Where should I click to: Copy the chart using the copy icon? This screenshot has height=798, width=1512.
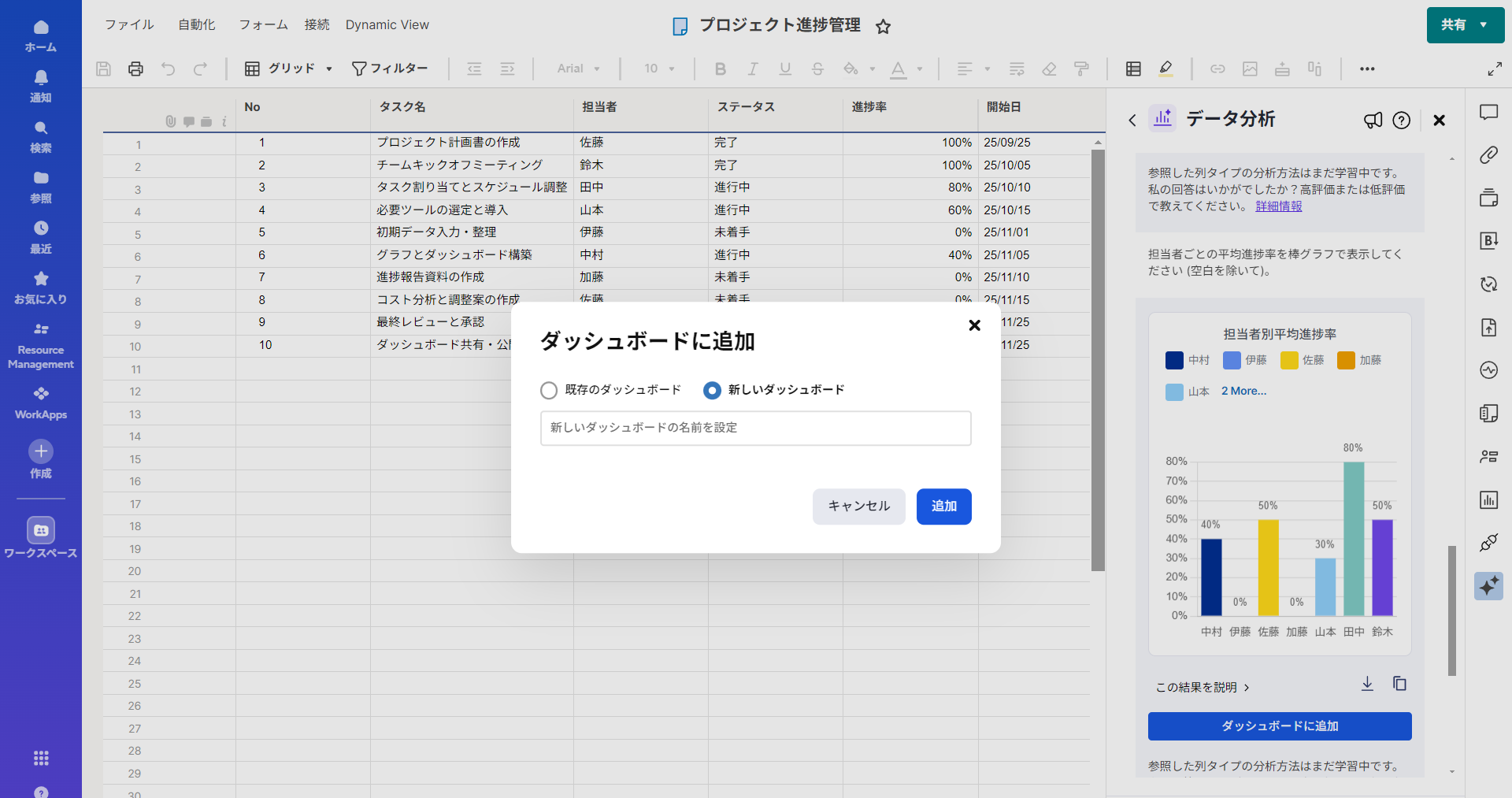1399,684
